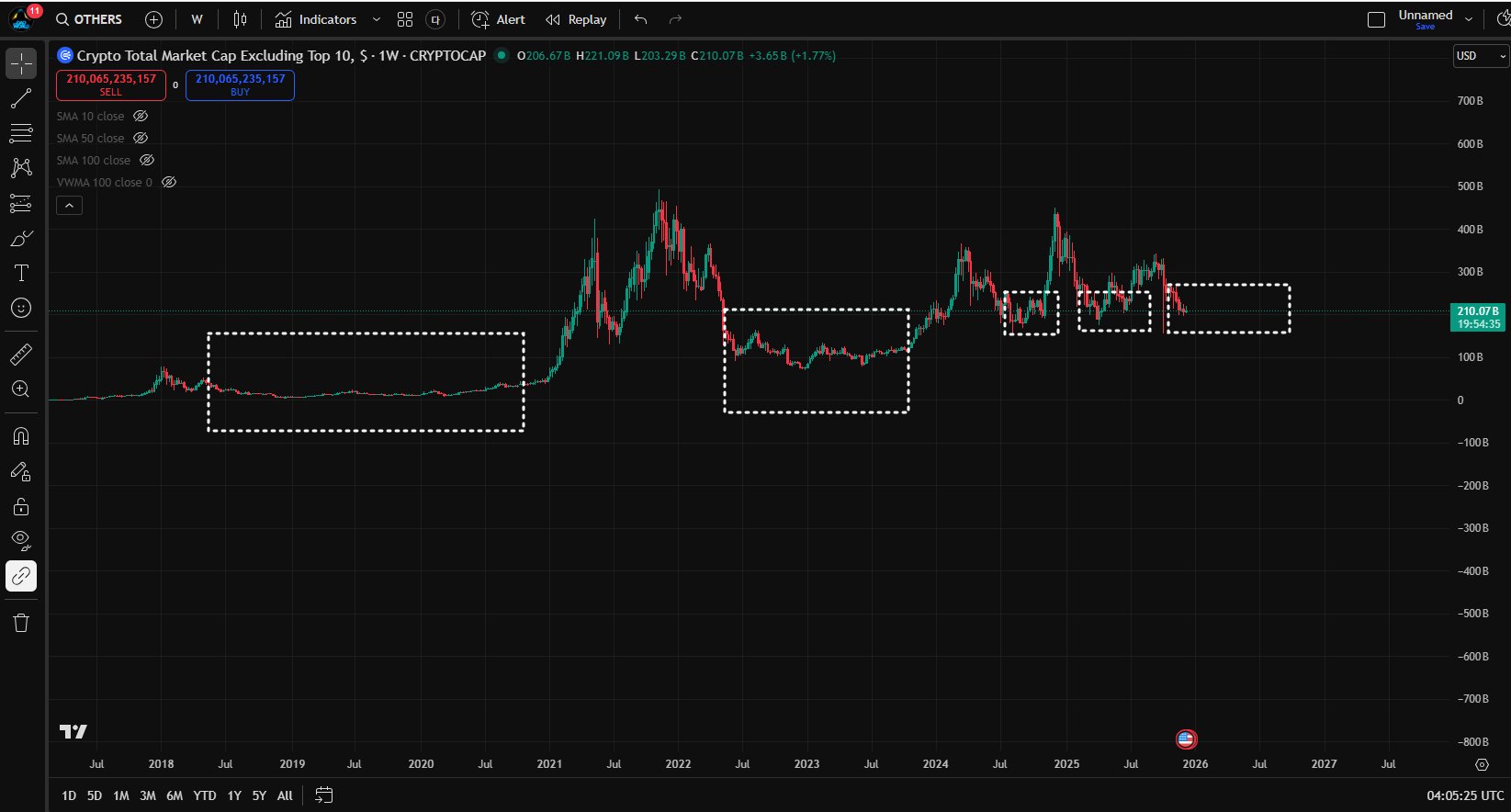Image resolution: width=1511 pixels, height=812 pixels.
Task: Activate the zoom in tool
Action: click(21, 389)
